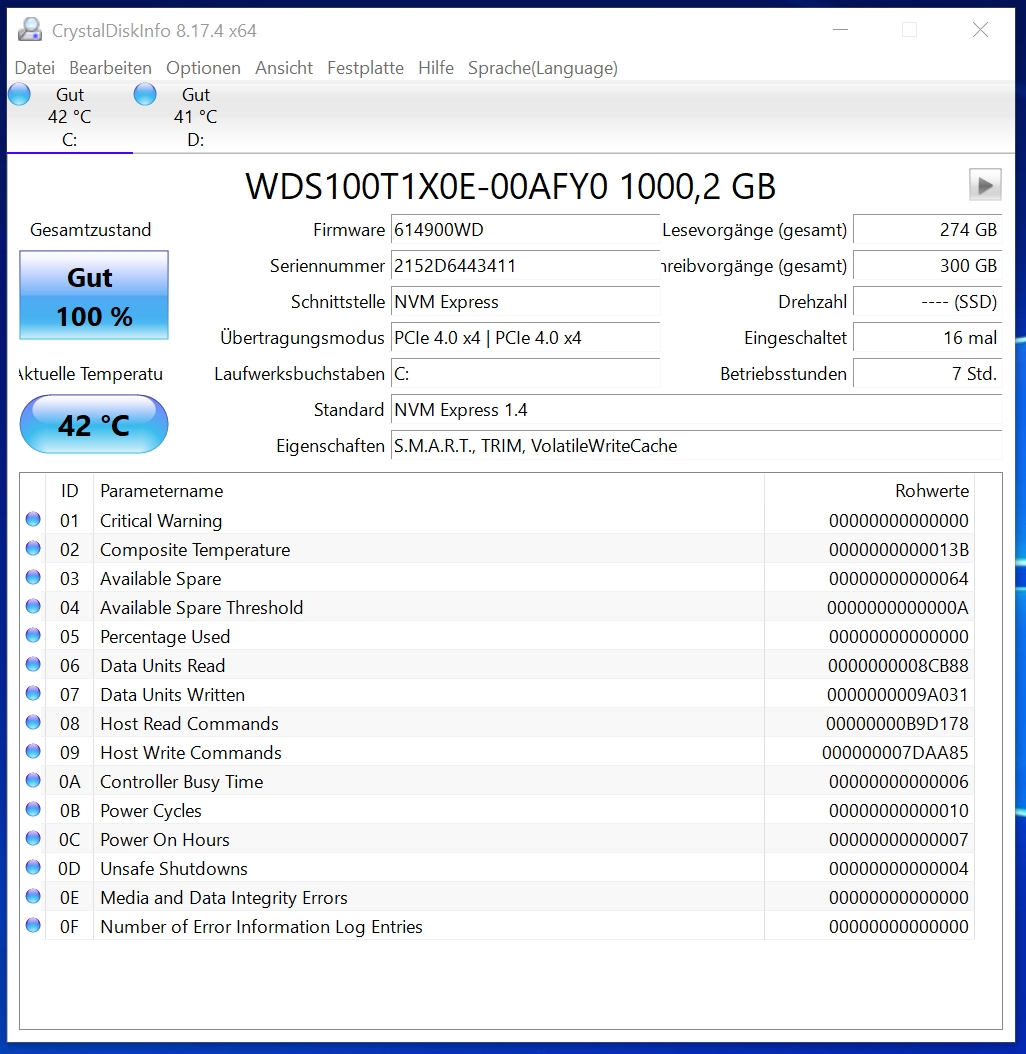
Task: Open the Bearbeiten menu
Action: (110, 68)
